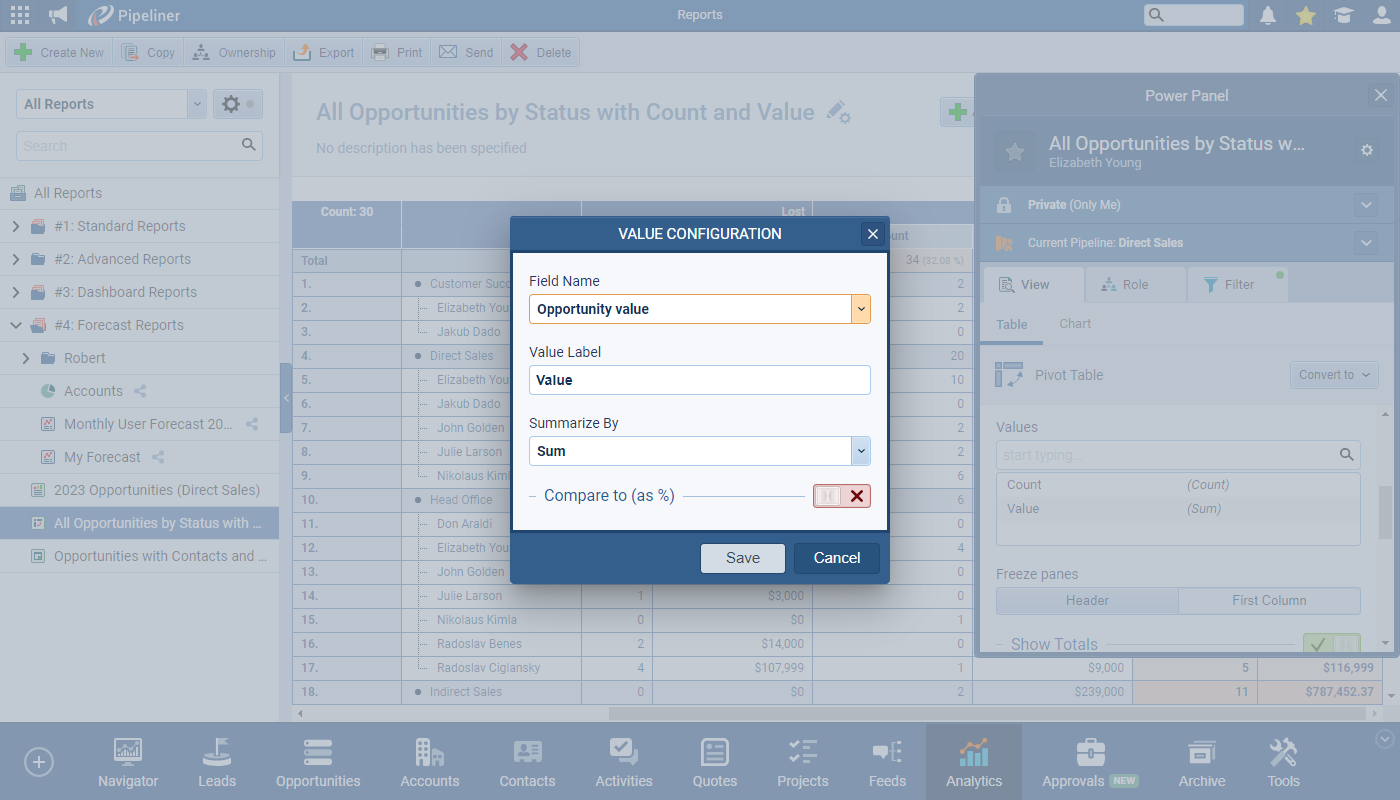Go to the Quotes icon
Viewport: 1400px width, 800px height.
715,762
